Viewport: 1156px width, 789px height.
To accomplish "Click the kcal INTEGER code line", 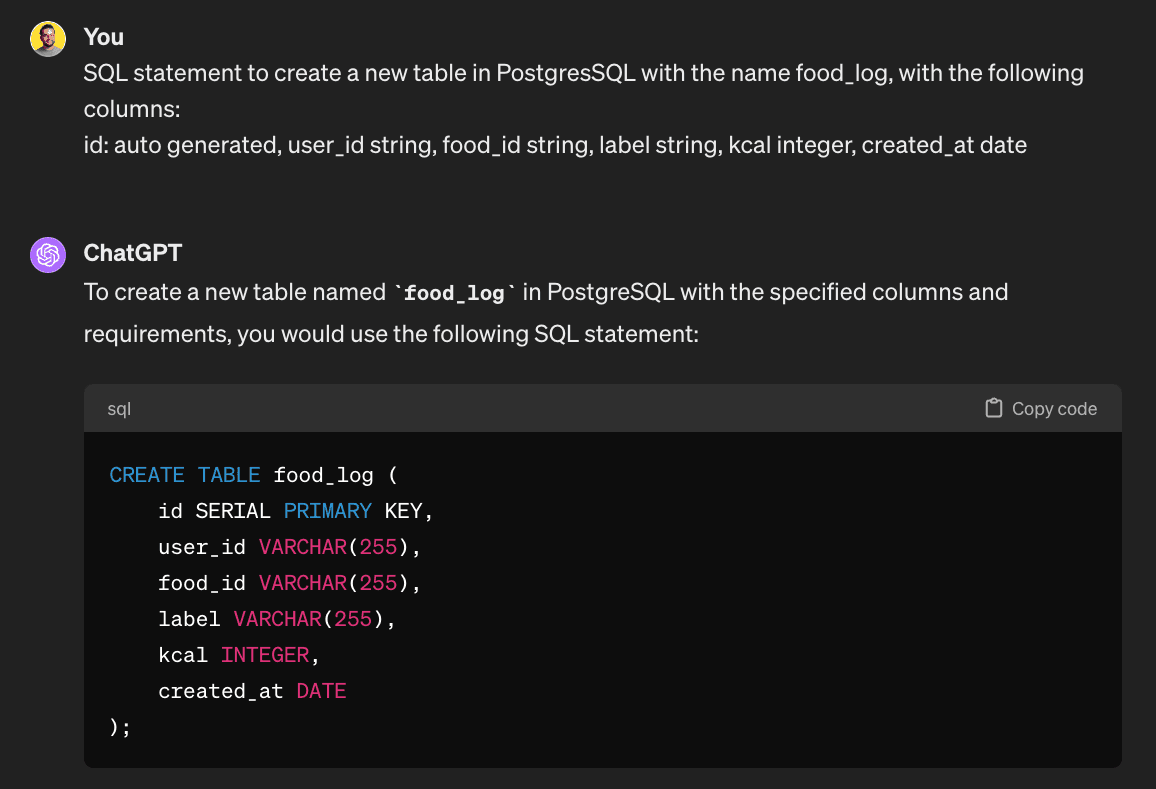I will (239, 655).
